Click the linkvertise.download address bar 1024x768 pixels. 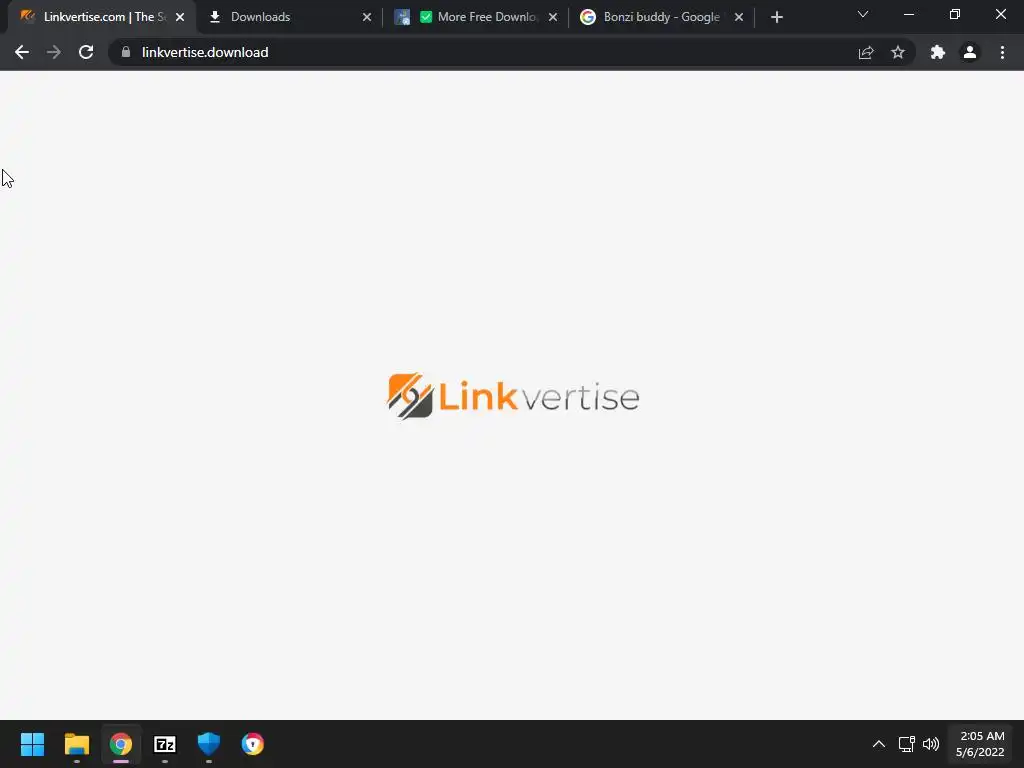[483, 52]
